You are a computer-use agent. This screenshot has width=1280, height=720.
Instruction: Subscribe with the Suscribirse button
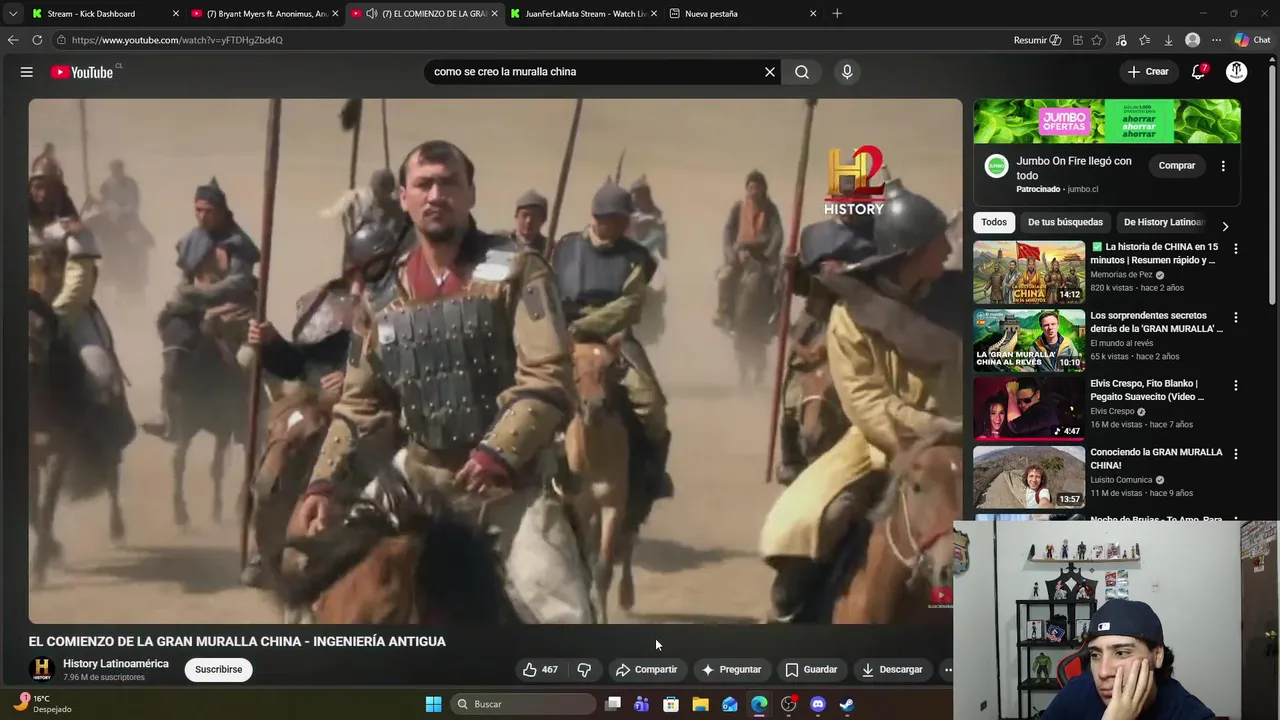pos(218,669)
